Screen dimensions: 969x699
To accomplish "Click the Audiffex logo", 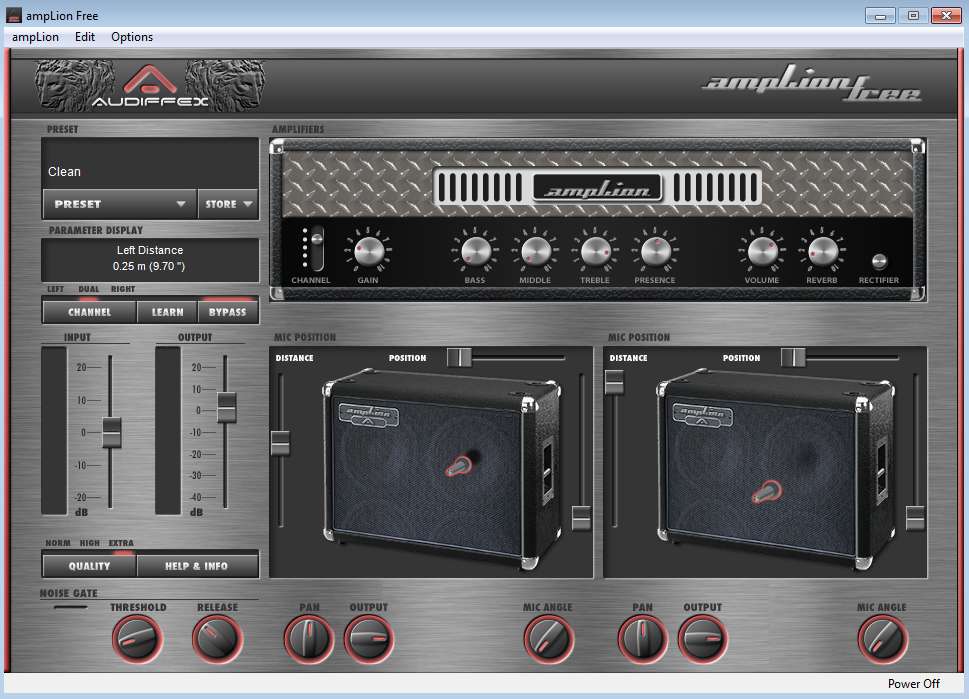I will click(150, 85).
